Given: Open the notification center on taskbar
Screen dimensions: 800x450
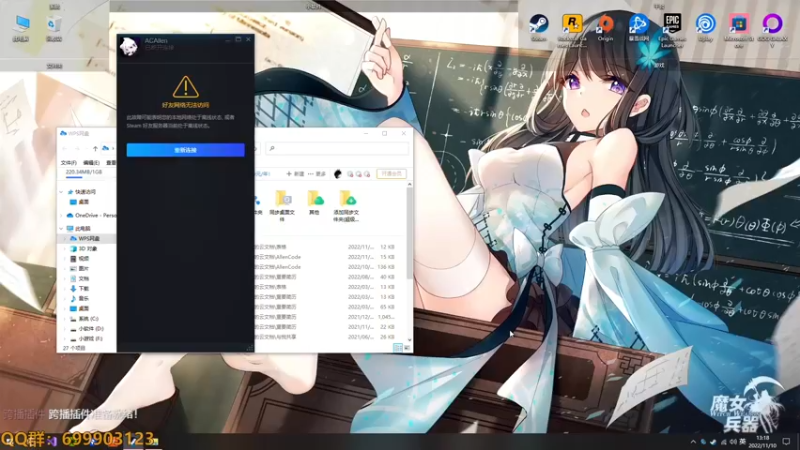Looking at the screenshot, I should (786, 442).
